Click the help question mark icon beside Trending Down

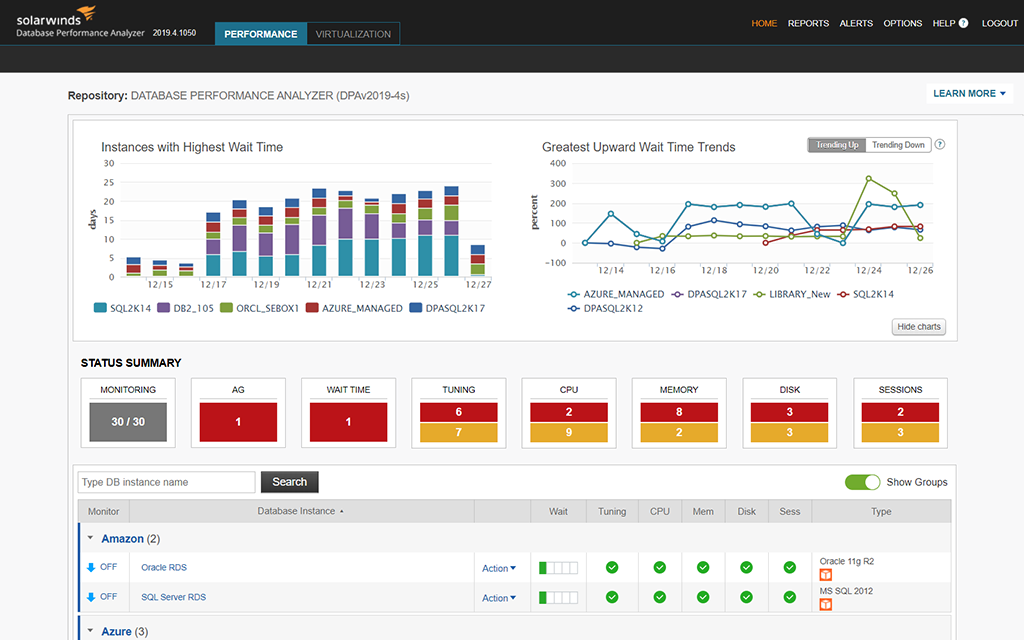point(940,145)
